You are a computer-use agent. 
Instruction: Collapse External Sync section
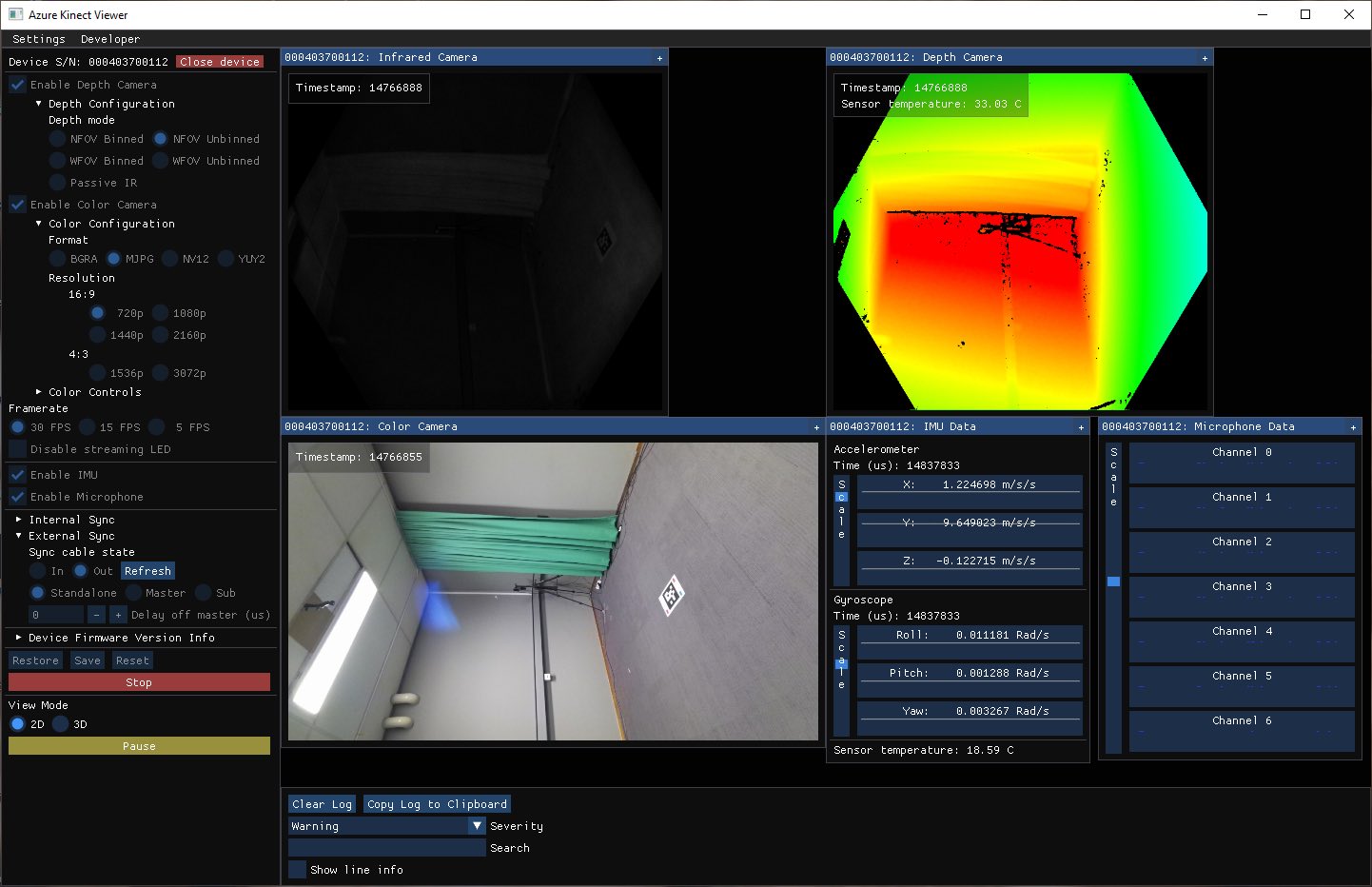click(x=18, y=536)
